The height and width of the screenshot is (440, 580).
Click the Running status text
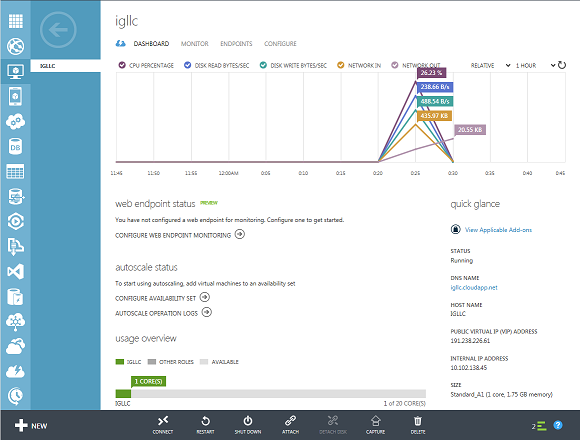click(x=462, y=260)
